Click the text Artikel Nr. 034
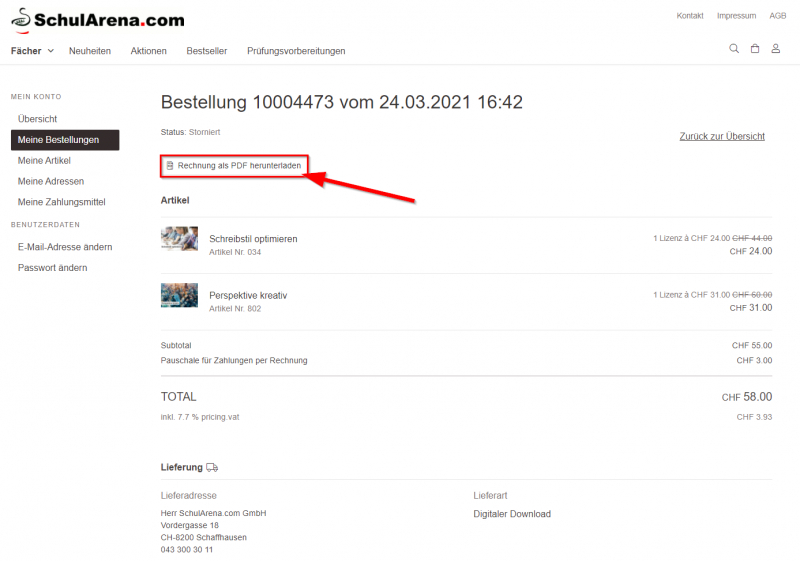The width and height of the screenshot is (800, 561). tap(235, 252)
